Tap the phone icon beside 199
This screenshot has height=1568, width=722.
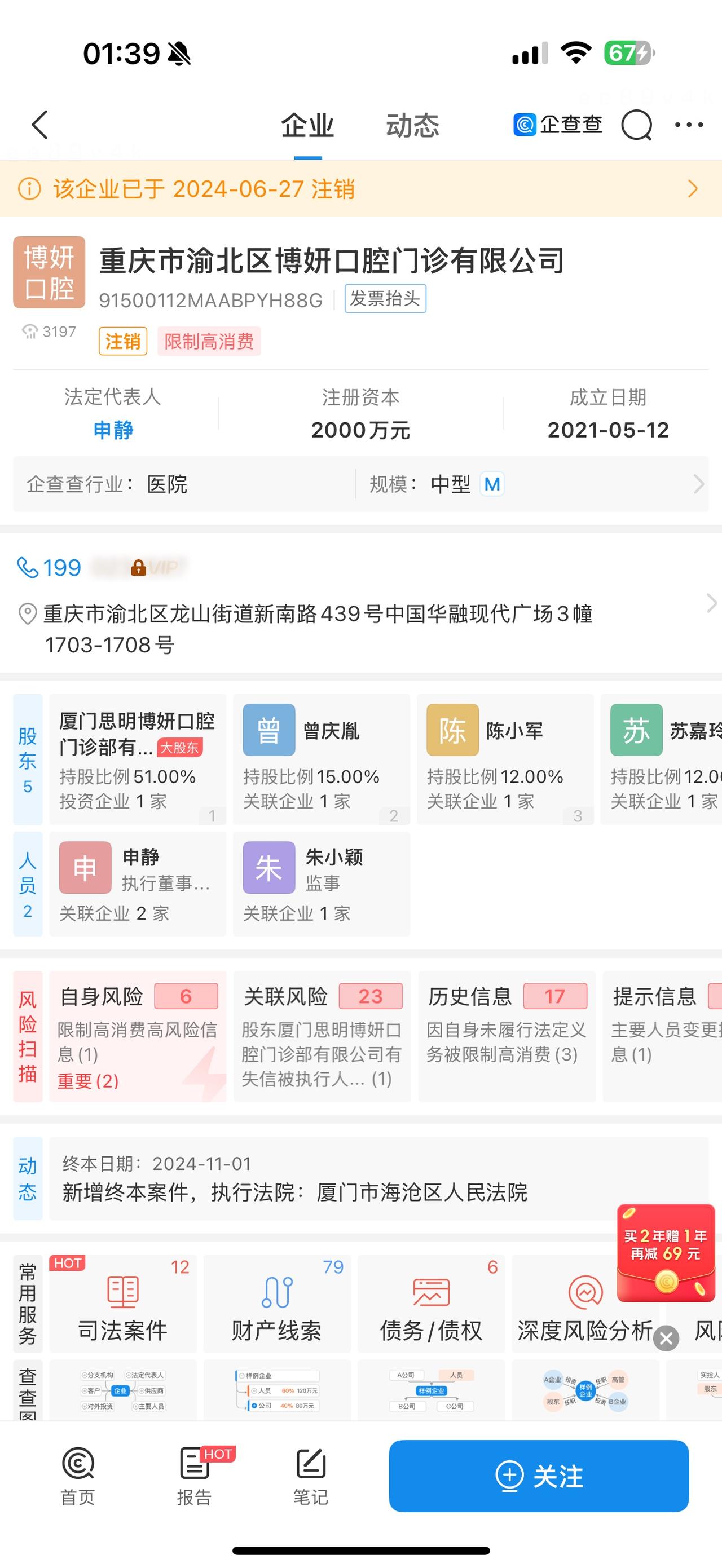click(28, 567)
